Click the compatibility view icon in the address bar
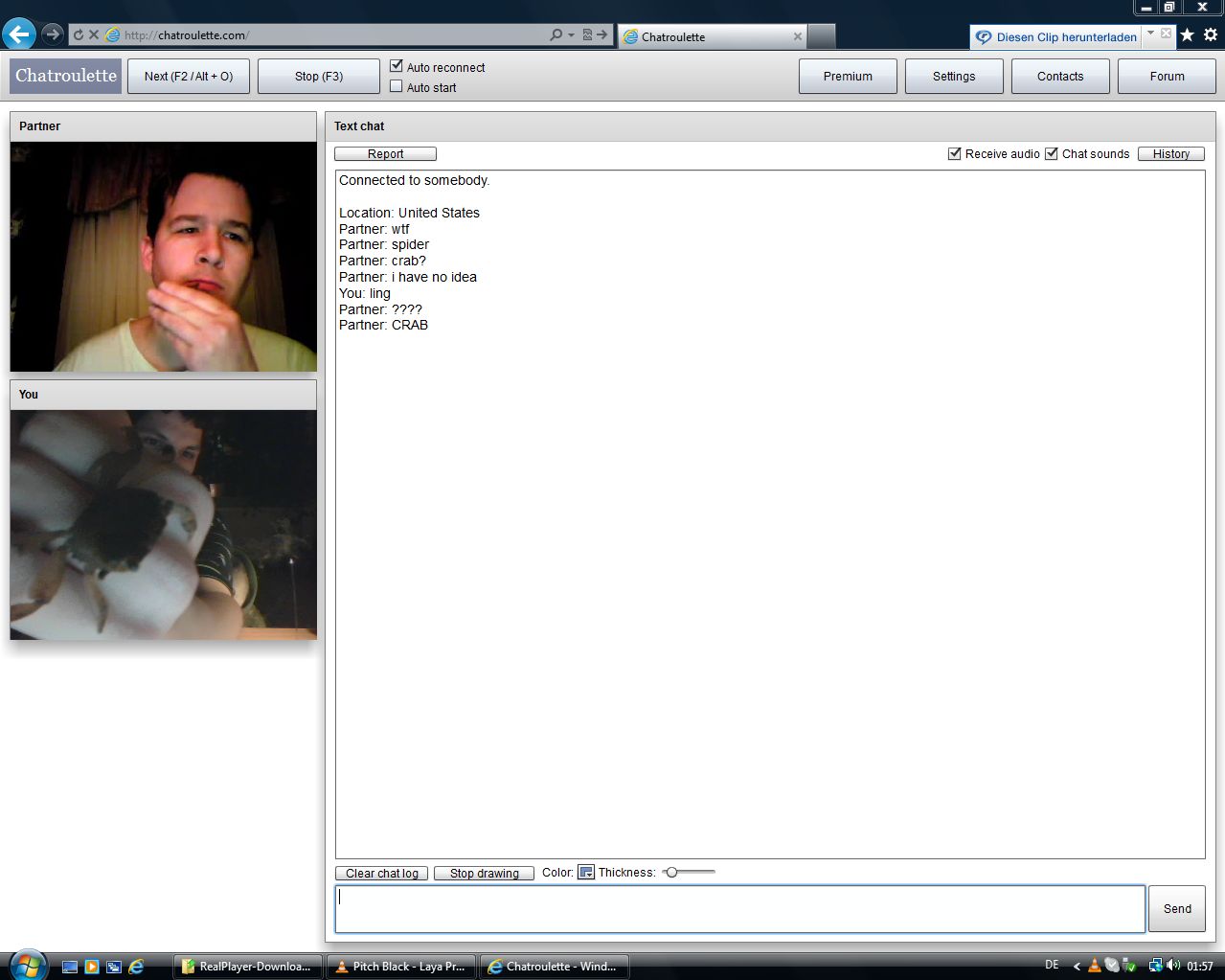Viewport: 1225px width, 980px height. click(x=587, y=34)
